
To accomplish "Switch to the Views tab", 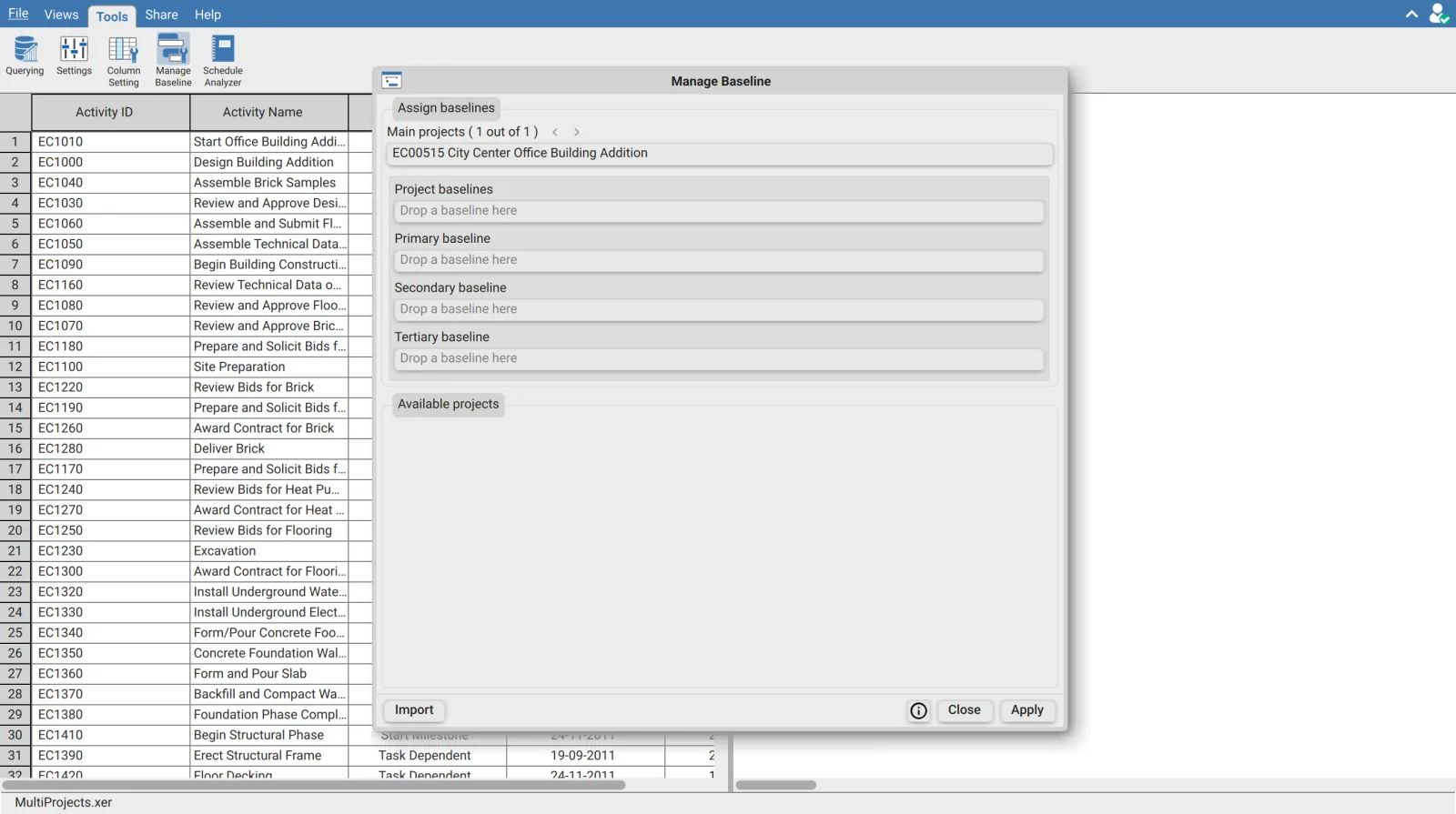I will coord(61,15).
